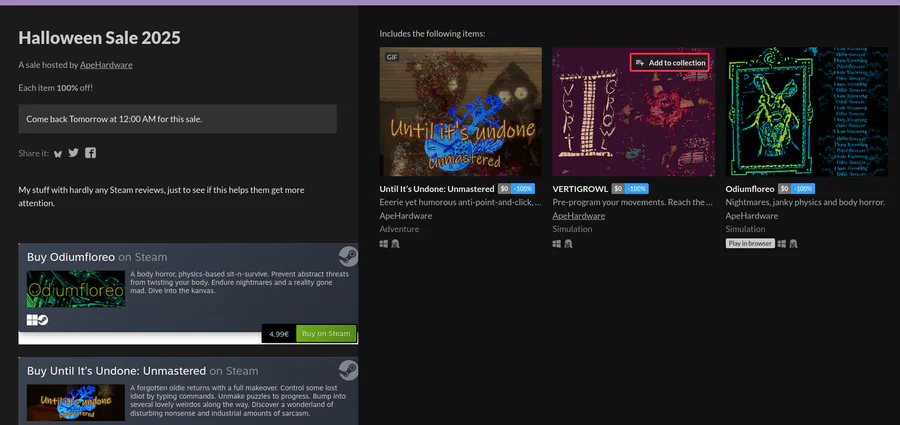This screenshot has width=900, height=425.
Task: Click "Eeerie yet humorous anti-point-and-click" description
Action: pos(460,202)
